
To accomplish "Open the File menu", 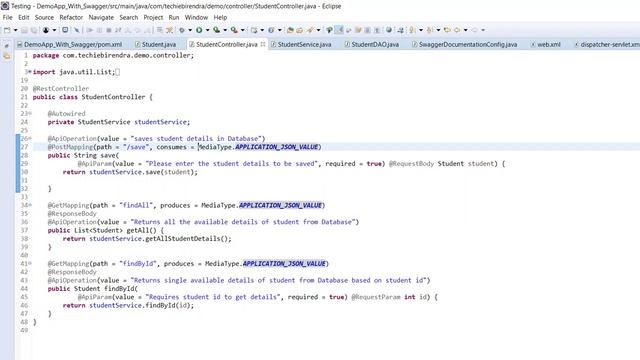I will pos(7,18).
